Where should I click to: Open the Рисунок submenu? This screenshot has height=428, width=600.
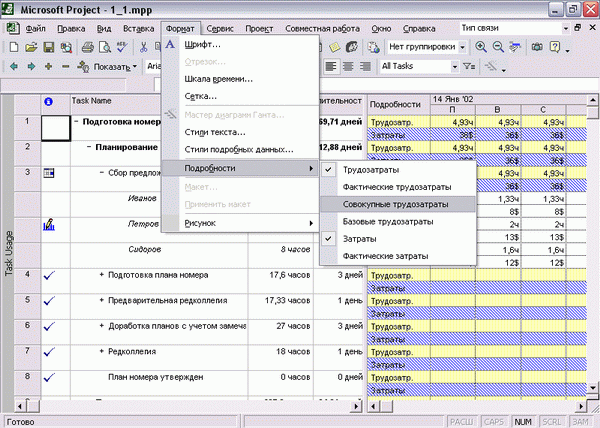click(x=240, y=223)
